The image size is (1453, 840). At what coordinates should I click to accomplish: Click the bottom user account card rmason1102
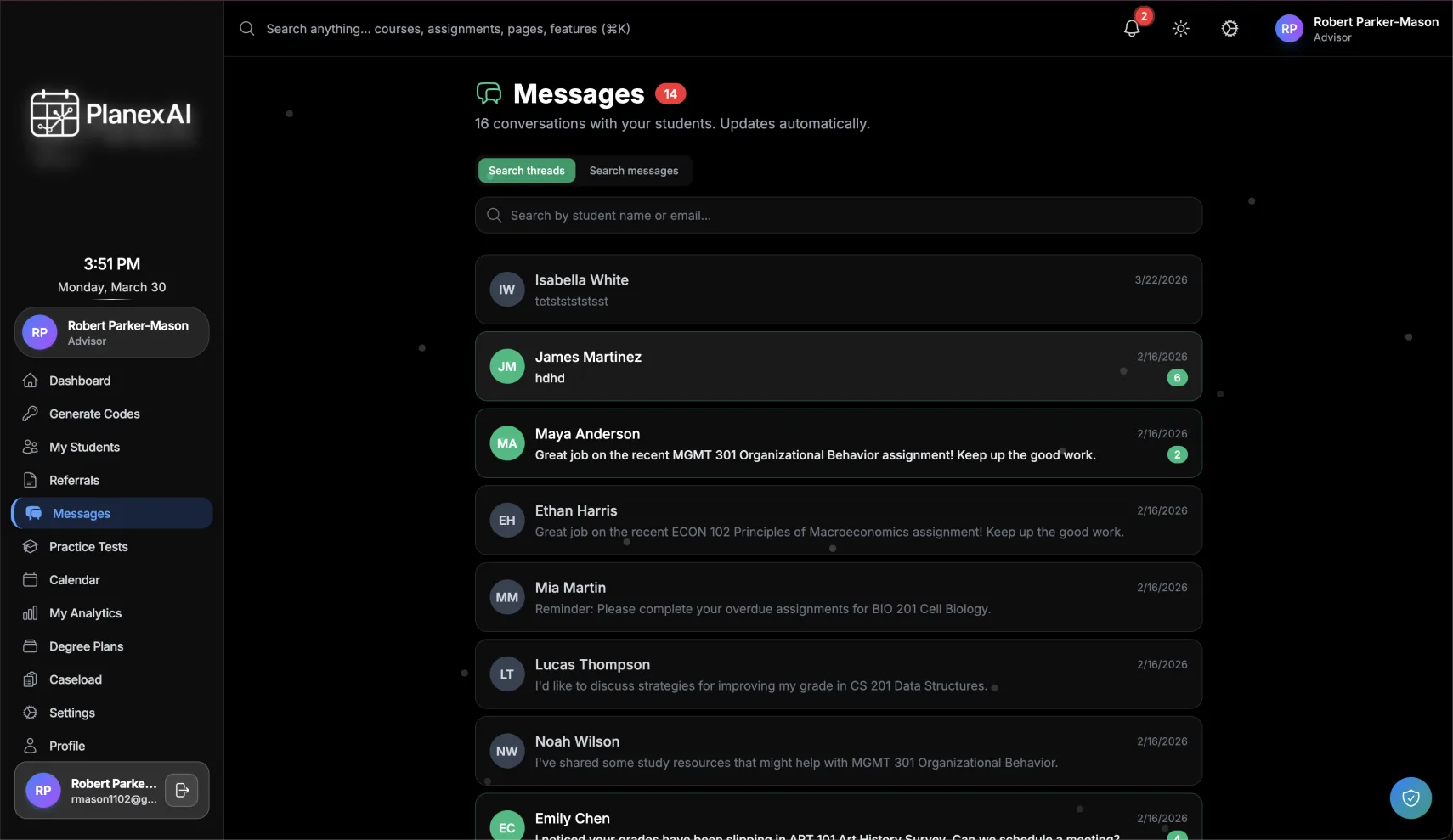(x=112, y=790)
